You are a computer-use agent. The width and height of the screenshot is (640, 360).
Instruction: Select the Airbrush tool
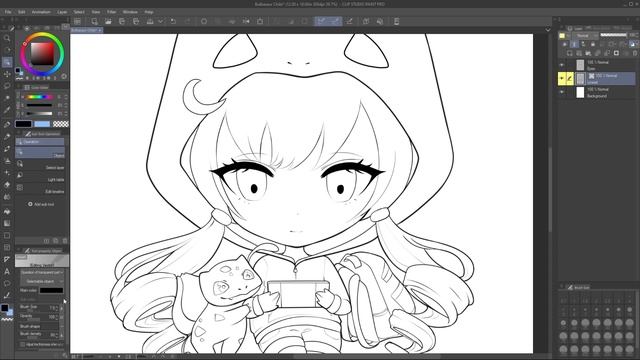[7, 160]
